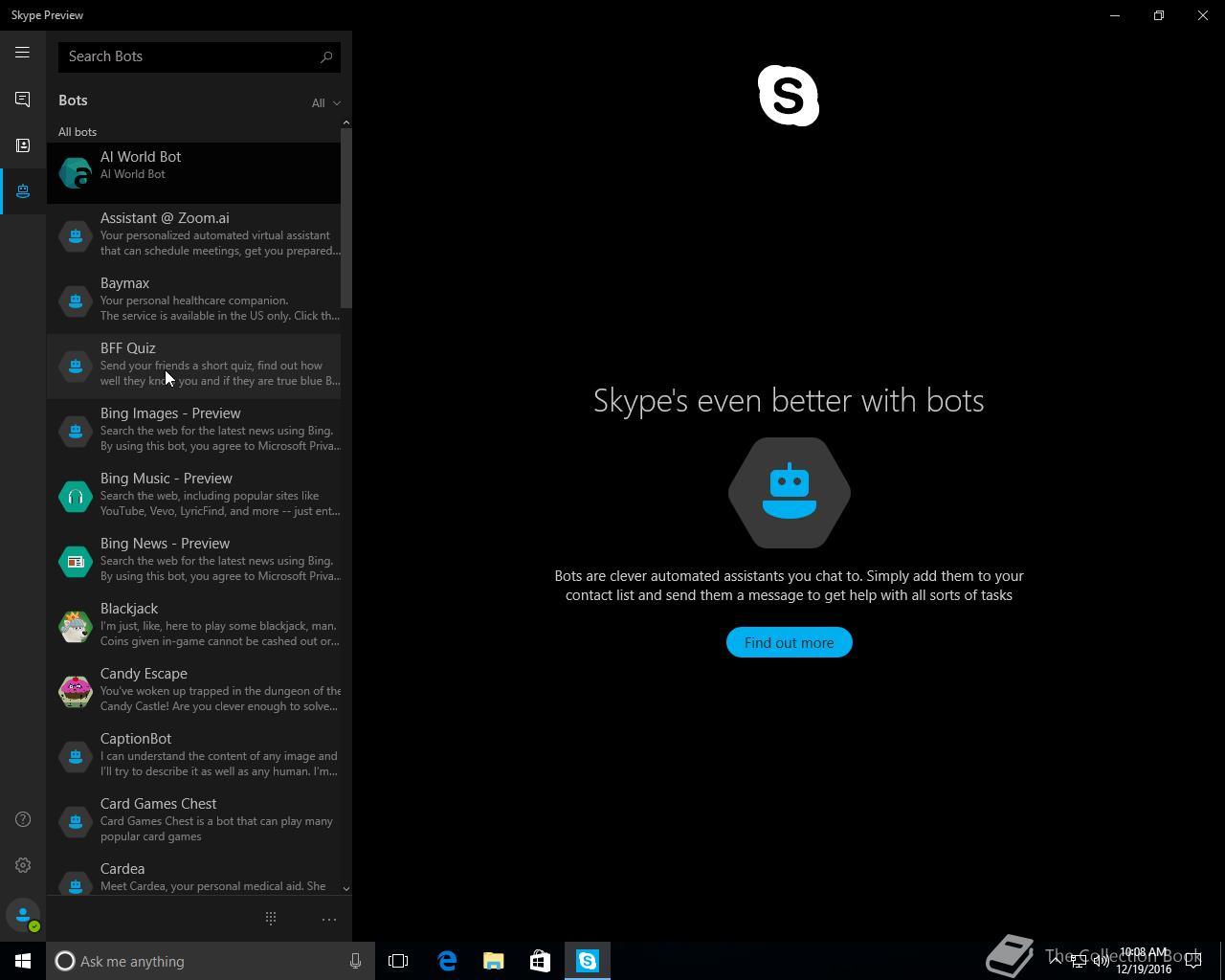Click Bing News newspaper avatar
The width and height of the screenshot is (1225, 980).
tap(76, 561)
